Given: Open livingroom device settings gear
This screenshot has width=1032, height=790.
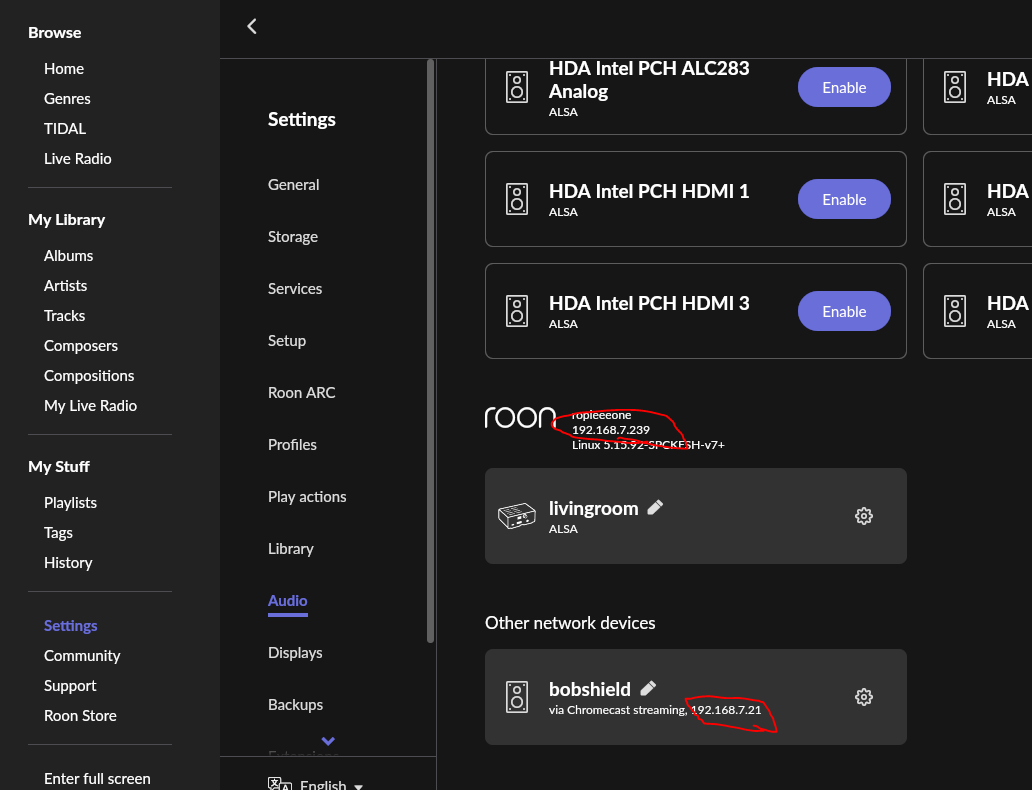Looking at the screenshot, I should tap(864, 516).
